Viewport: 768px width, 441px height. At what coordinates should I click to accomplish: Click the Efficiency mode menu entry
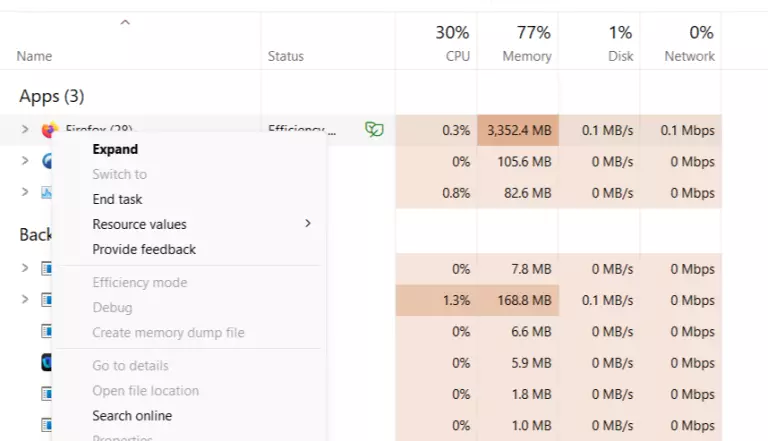tap(140, 282)
